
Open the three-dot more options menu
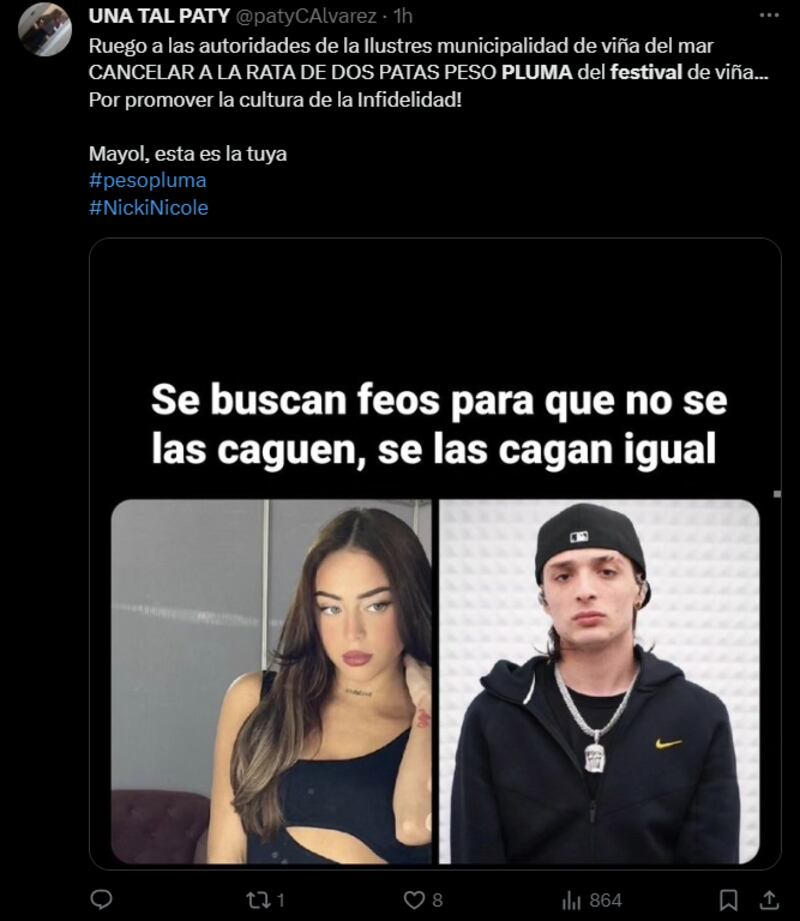tap(769, 15)
